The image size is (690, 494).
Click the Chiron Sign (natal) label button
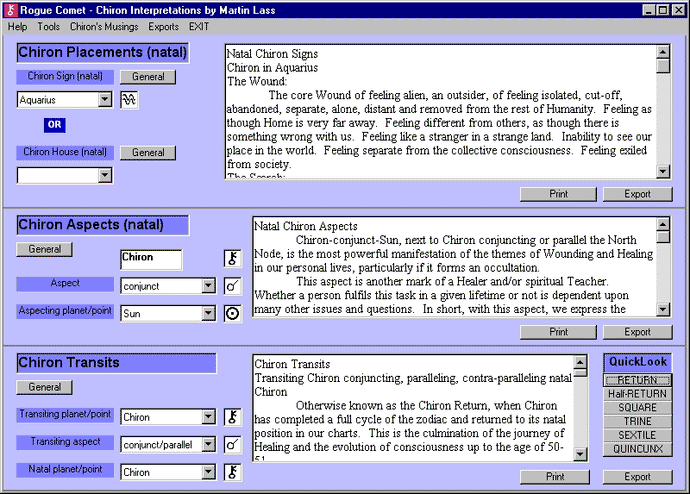65,77
